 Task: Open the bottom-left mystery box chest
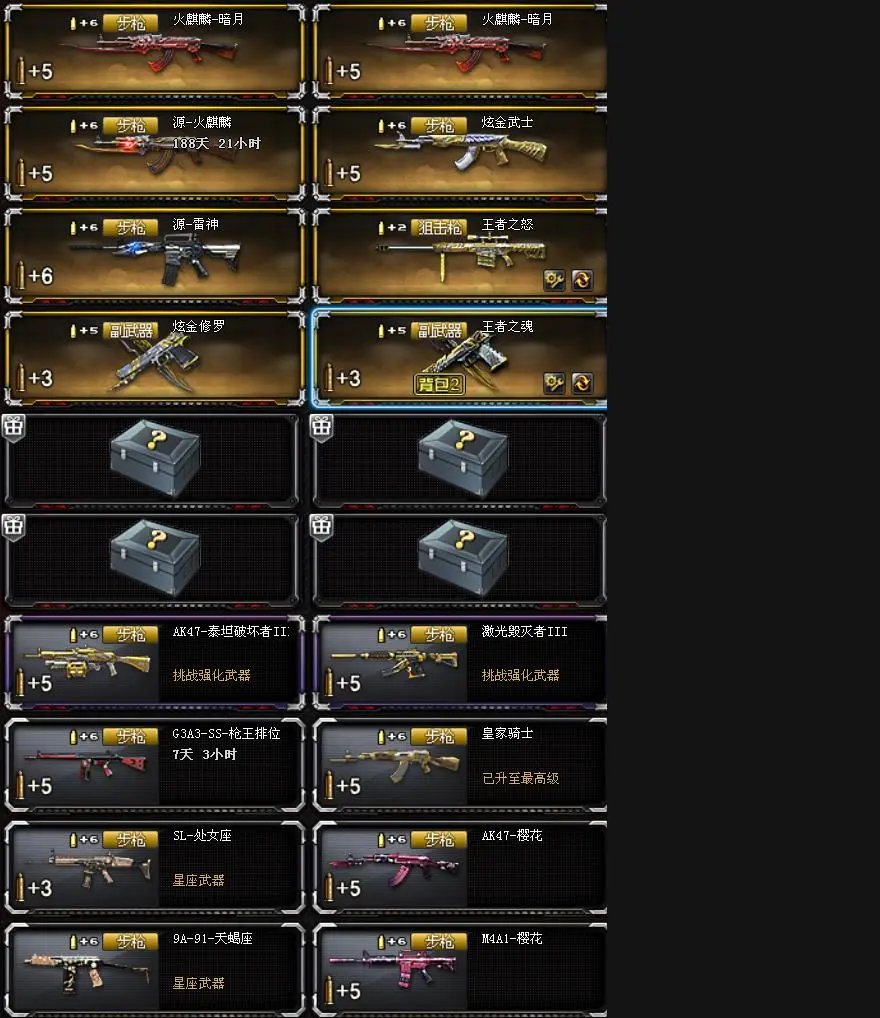pyautogui.click(x=155, y=558)
